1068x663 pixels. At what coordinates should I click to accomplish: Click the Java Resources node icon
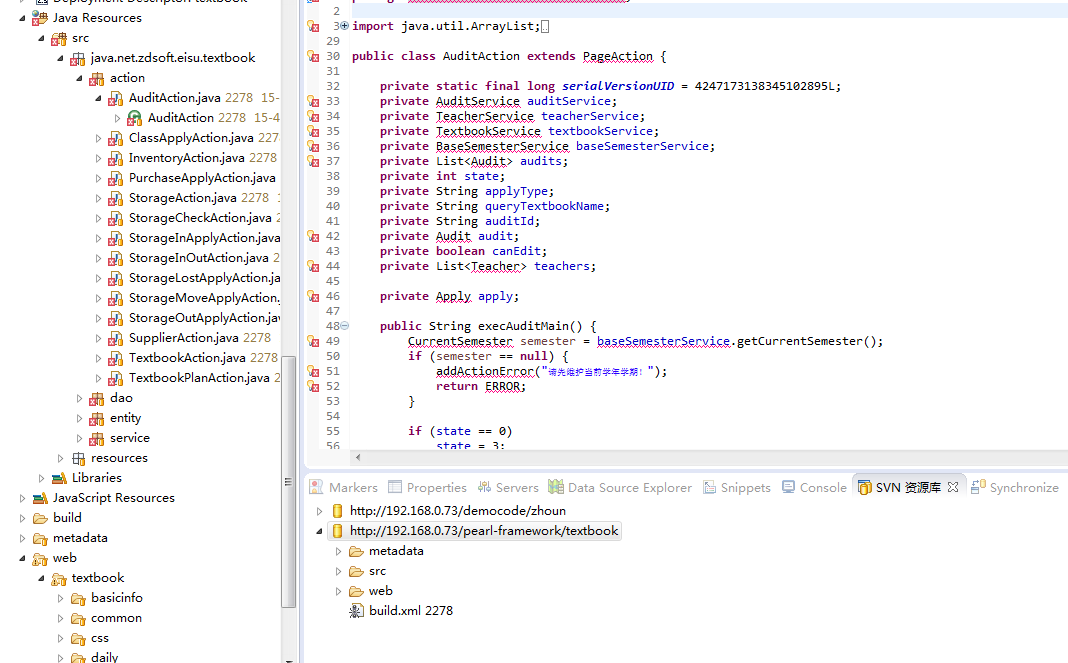coord(40,18)
